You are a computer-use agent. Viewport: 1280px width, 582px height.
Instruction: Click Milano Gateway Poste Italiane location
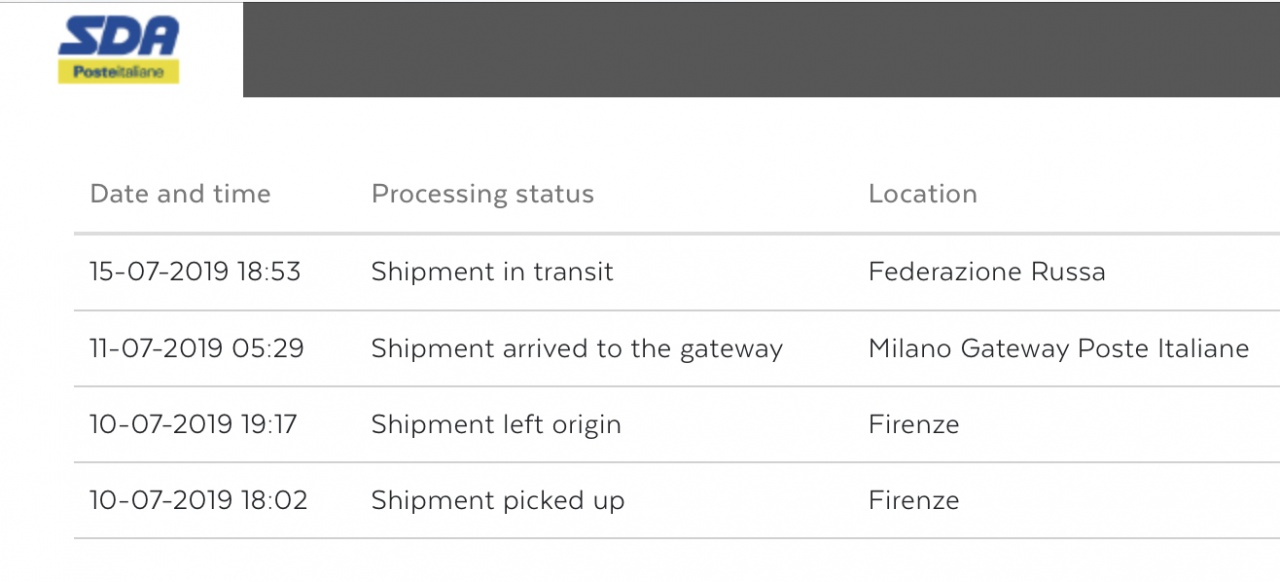click(x=1058, y=349)
